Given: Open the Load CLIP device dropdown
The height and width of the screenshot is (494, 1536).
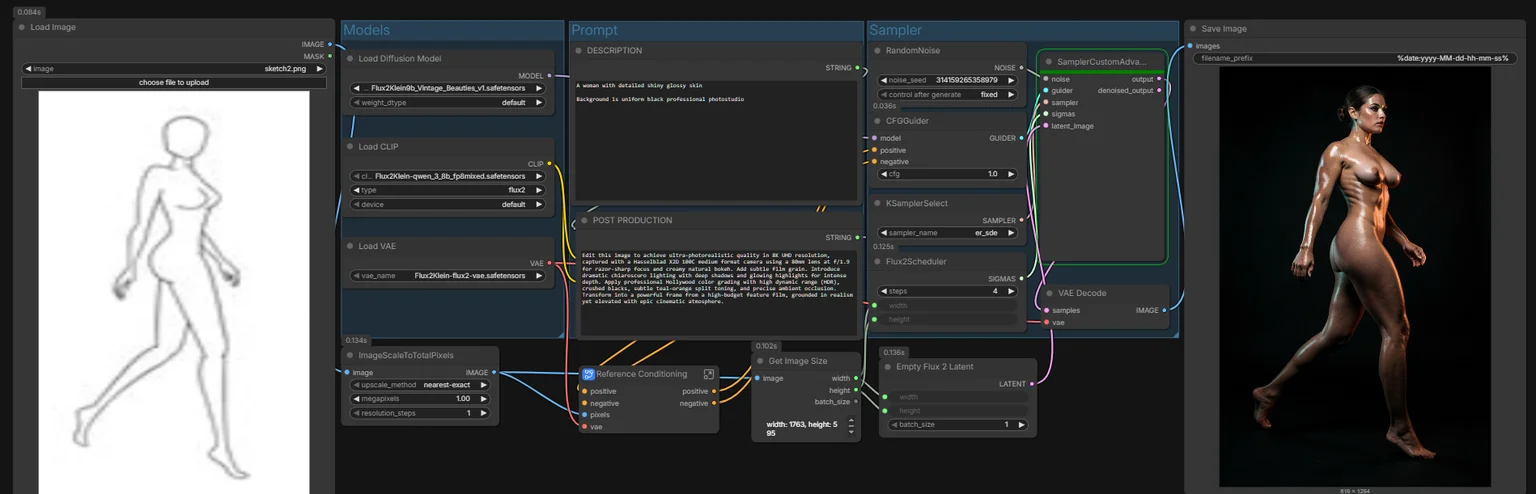Looking at the screenshot, I should coord(448,204).
